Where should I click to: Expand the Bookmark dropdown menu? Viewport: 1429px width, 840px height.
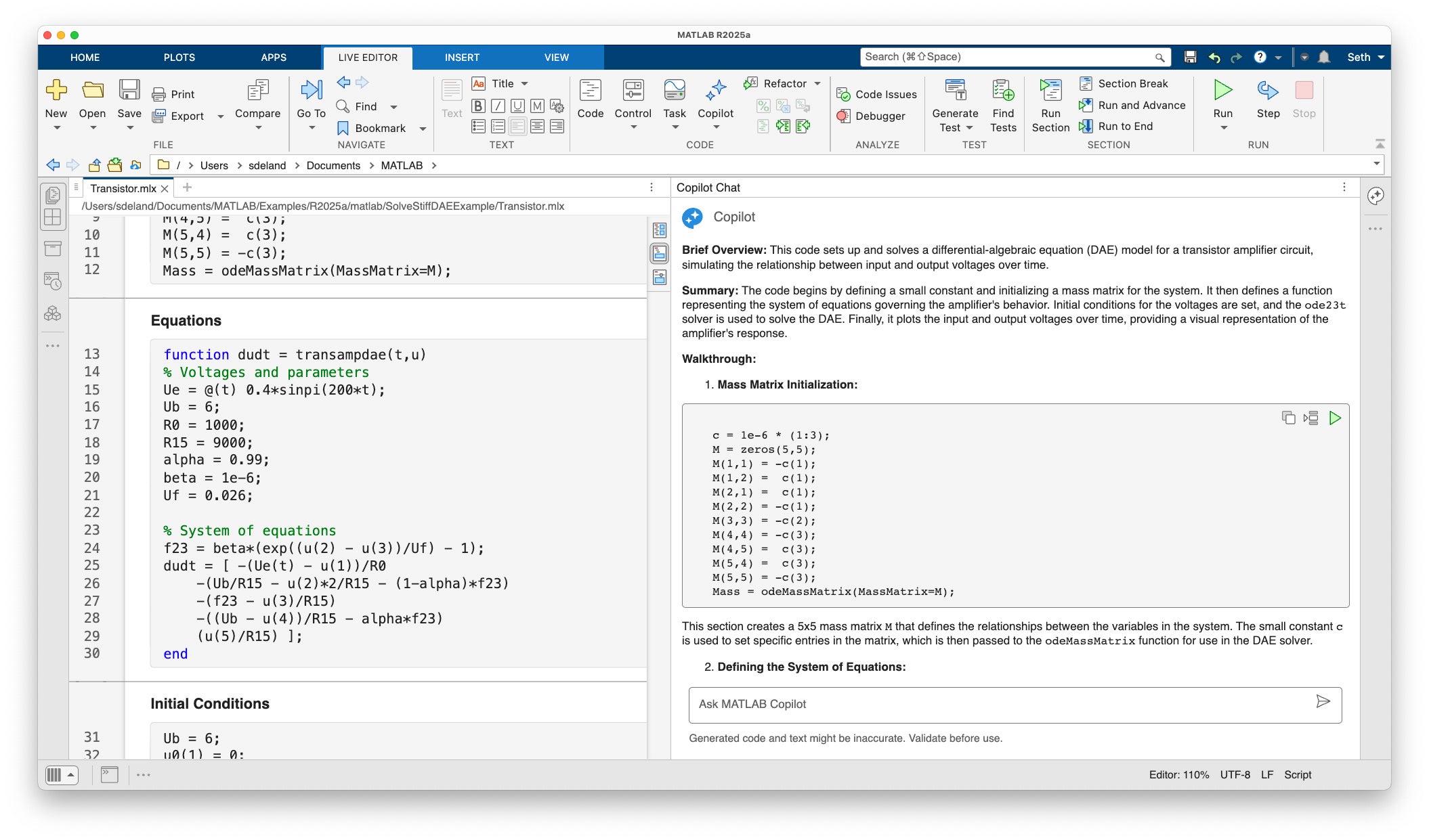pyautogui.click(x=421, y=128)
